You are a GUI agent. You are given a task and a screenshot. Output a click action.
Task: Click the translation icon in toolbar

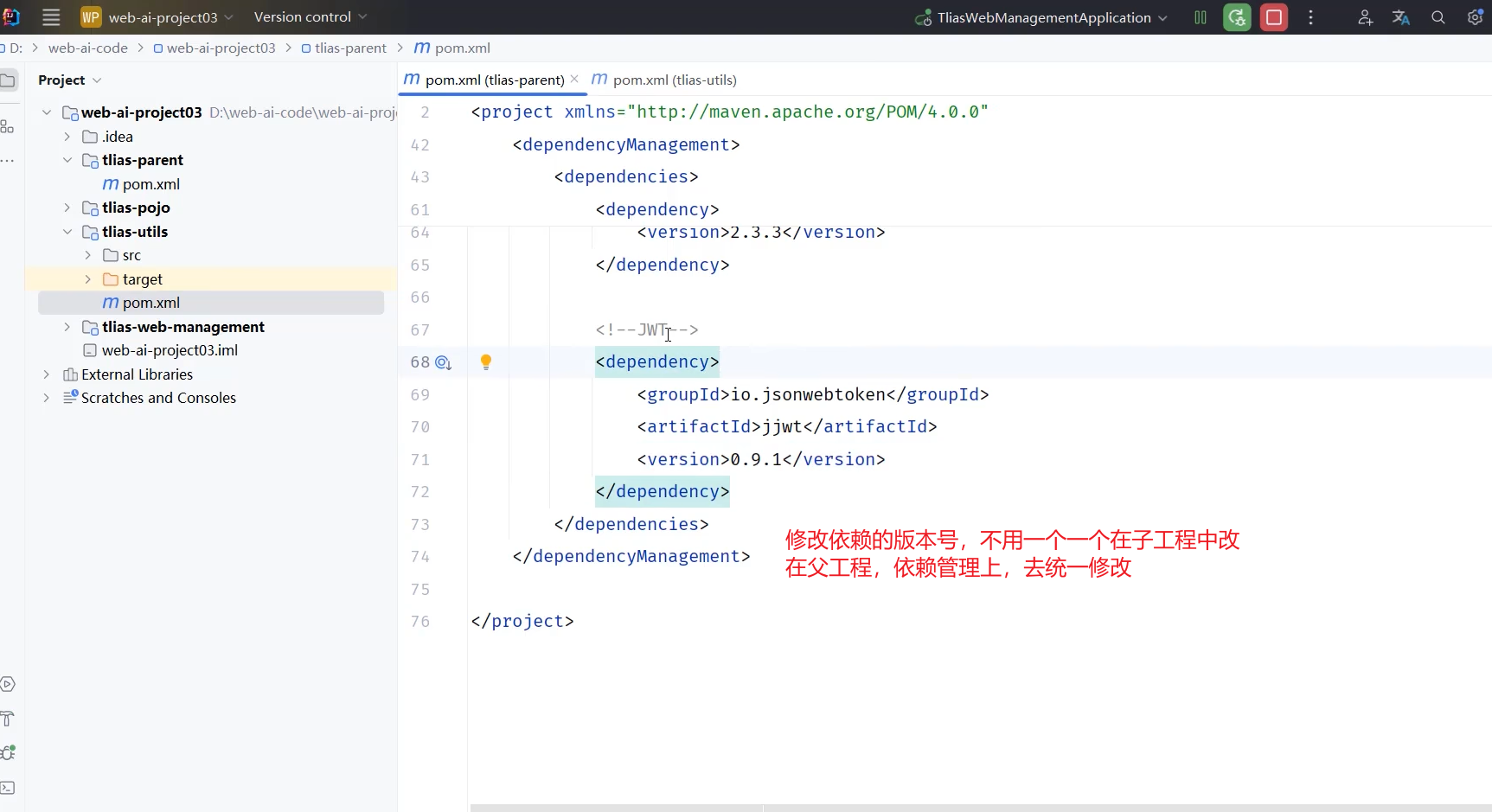pos(1401,17)
